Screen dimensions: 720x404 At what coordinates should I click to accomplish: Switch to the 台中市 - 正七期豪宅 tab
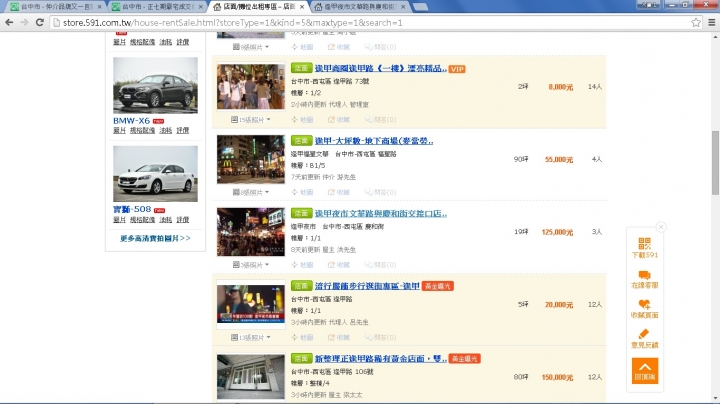point(156,7)
